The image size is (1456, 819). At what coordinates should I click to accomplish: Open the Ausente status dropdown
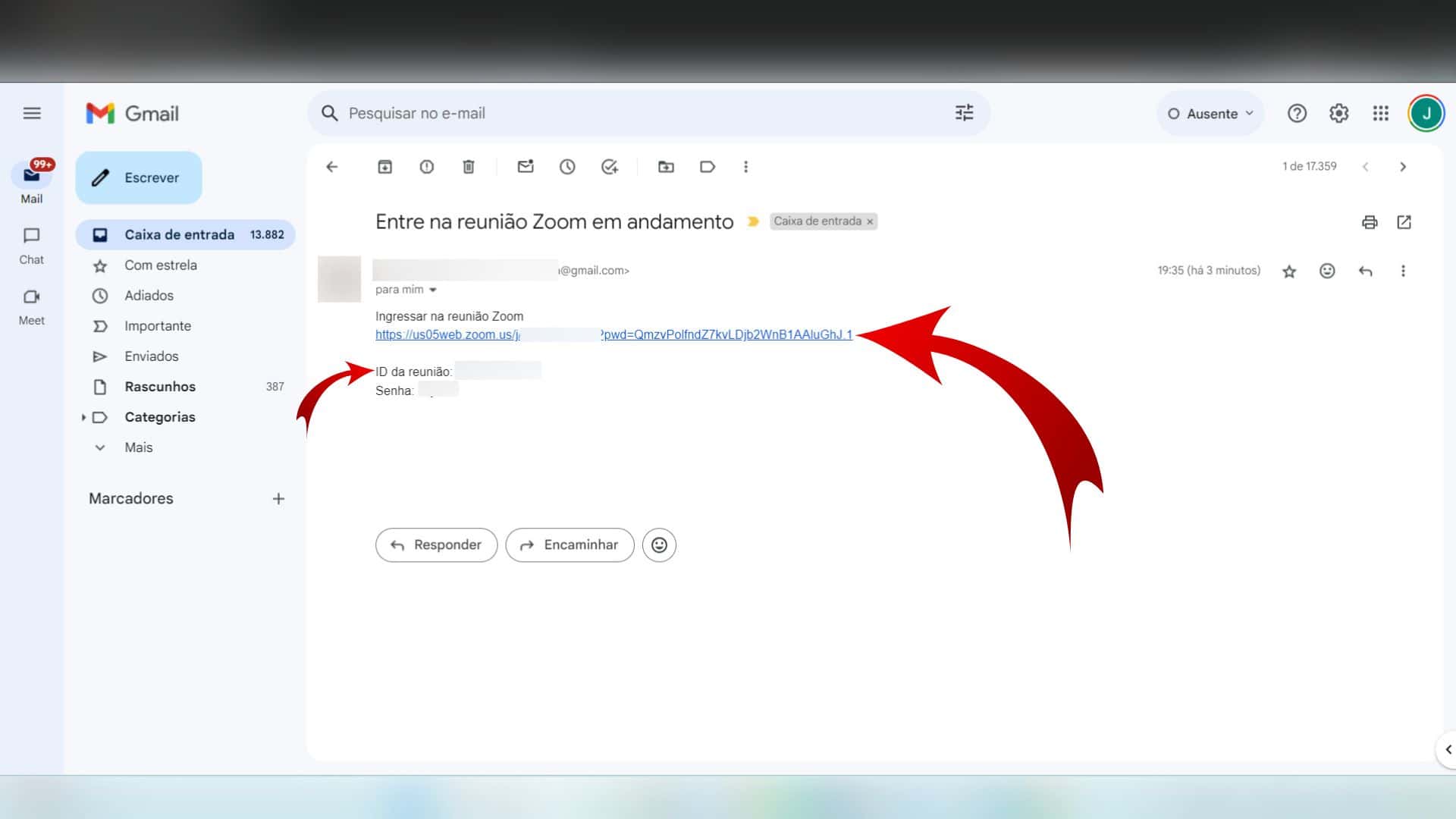(x=1210, y=114)
